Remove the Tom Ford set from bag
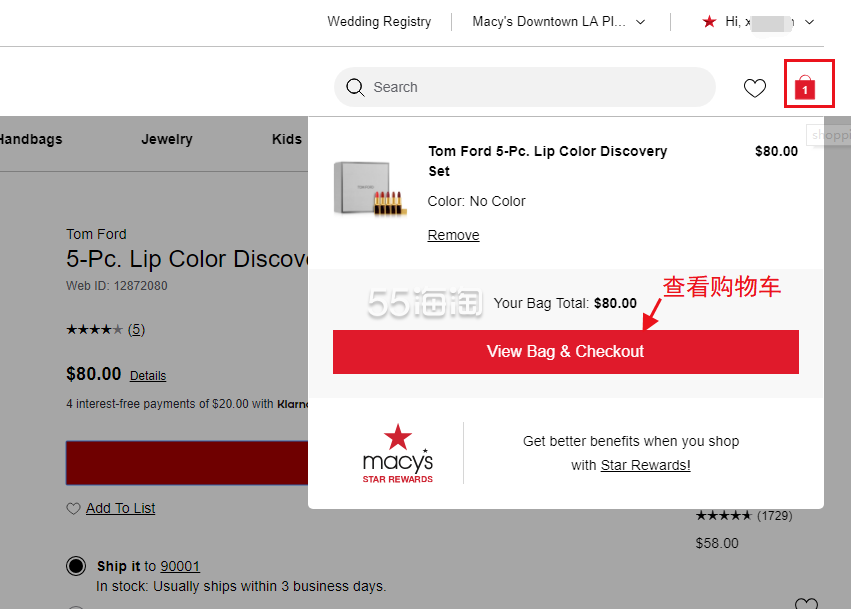Image resolution: width=851 pixels, height=609 pixels. click(453, 235)
